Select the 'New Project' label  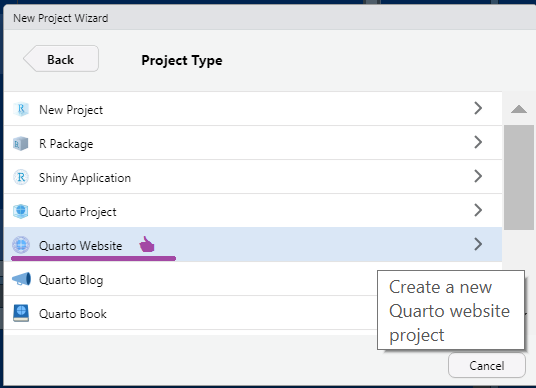[71, 110]
